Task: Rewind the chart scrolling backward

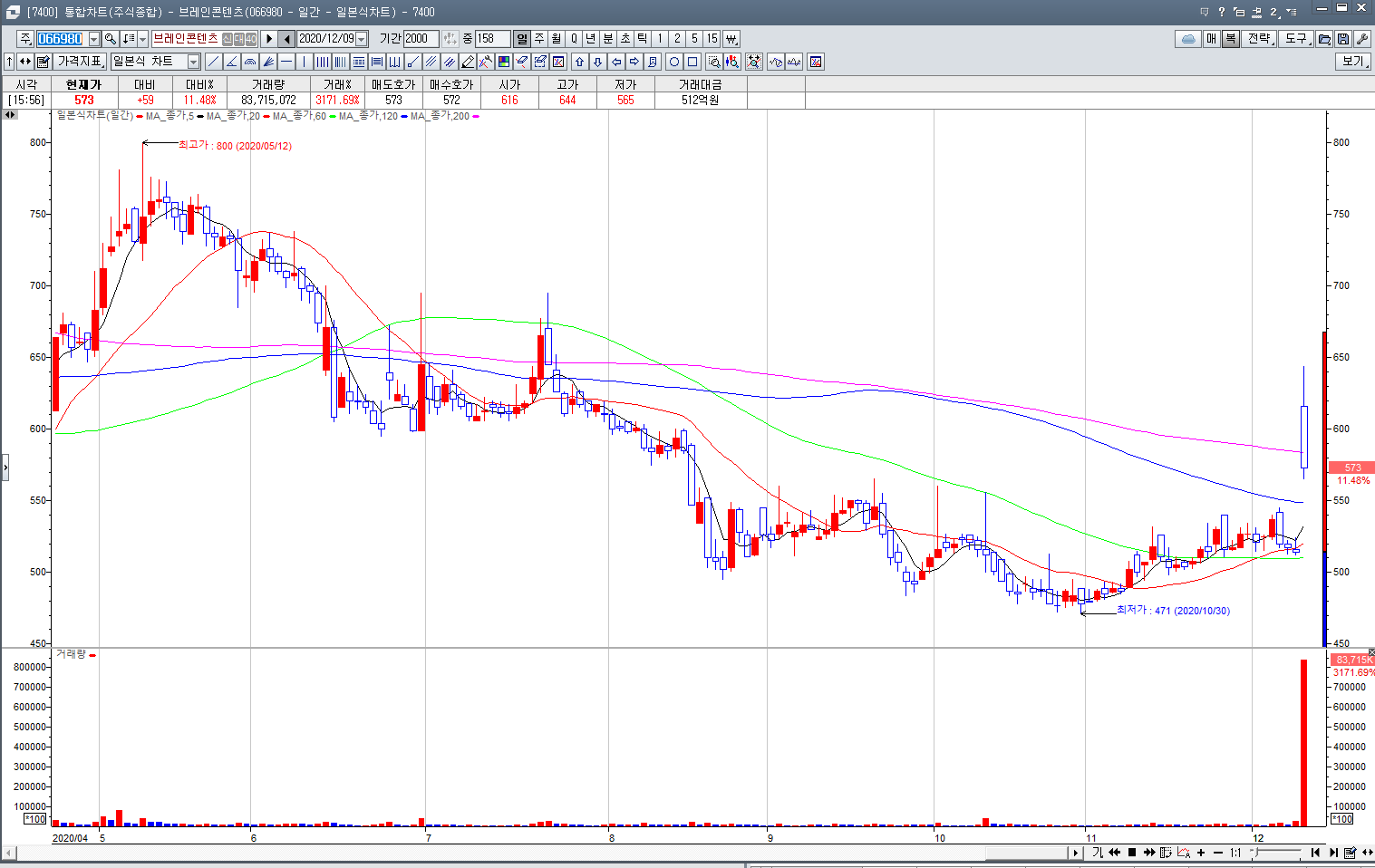Action: click(1114, 853)
